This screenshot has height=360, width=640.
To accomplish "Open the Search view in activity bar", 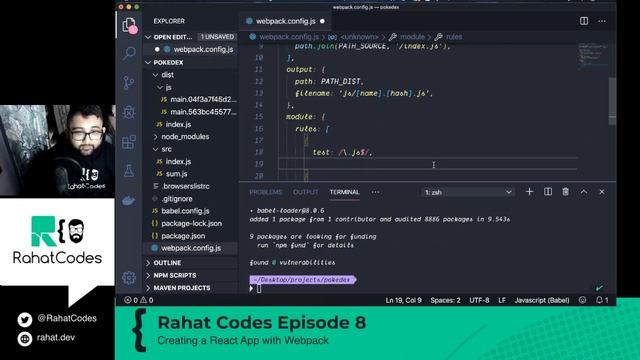I will coord(129,53).
